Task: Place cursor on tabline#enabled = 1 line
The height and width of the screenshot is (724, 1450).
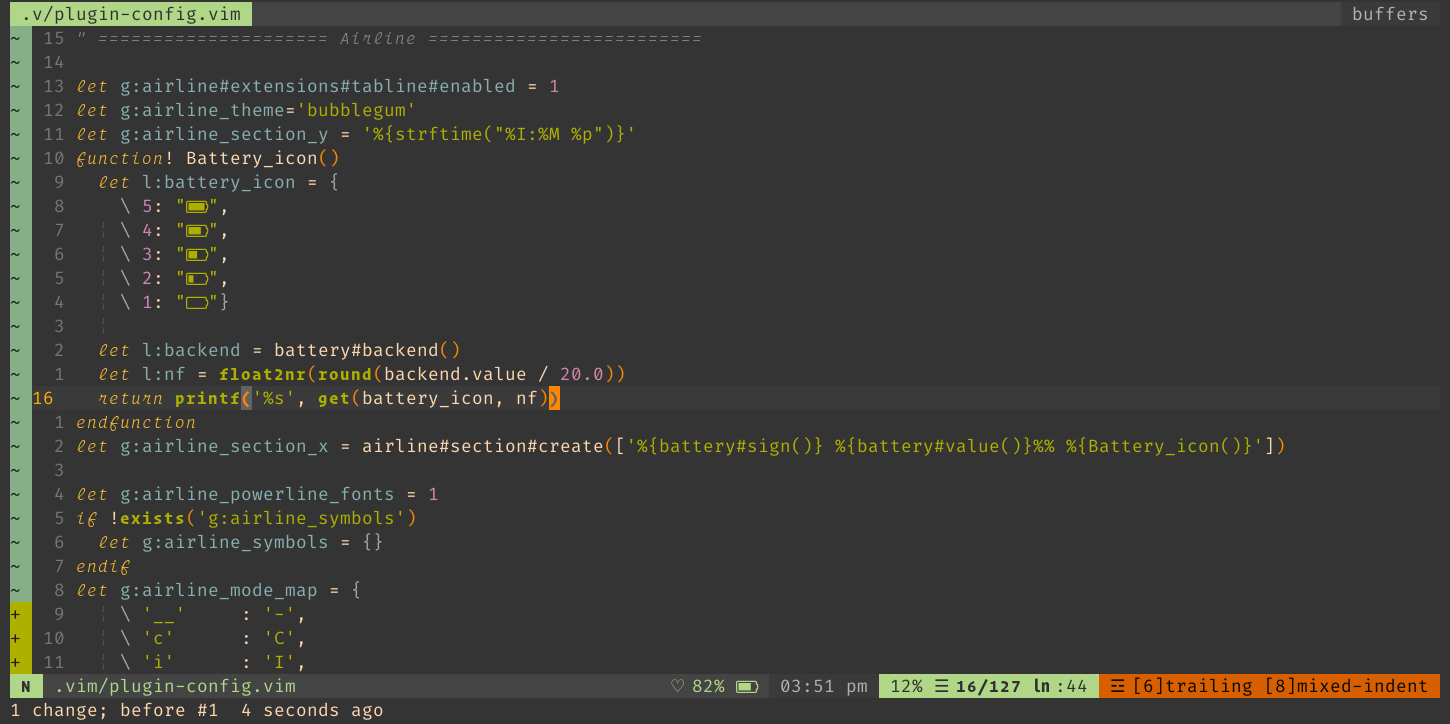Action: pyautogui.click(x=318, y=86)
